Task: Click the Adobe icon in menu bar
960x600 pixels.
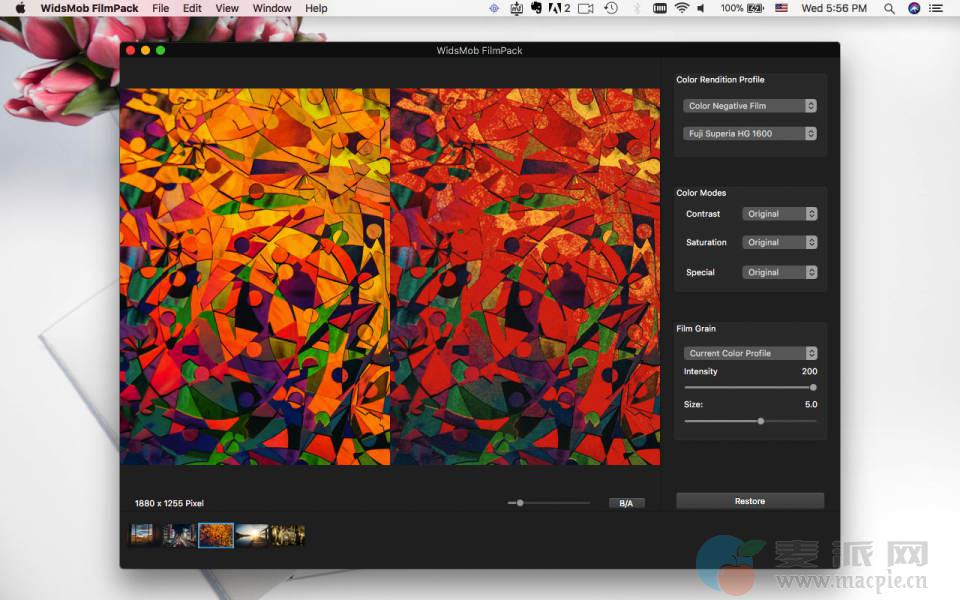Action: (x=554, y=8)
